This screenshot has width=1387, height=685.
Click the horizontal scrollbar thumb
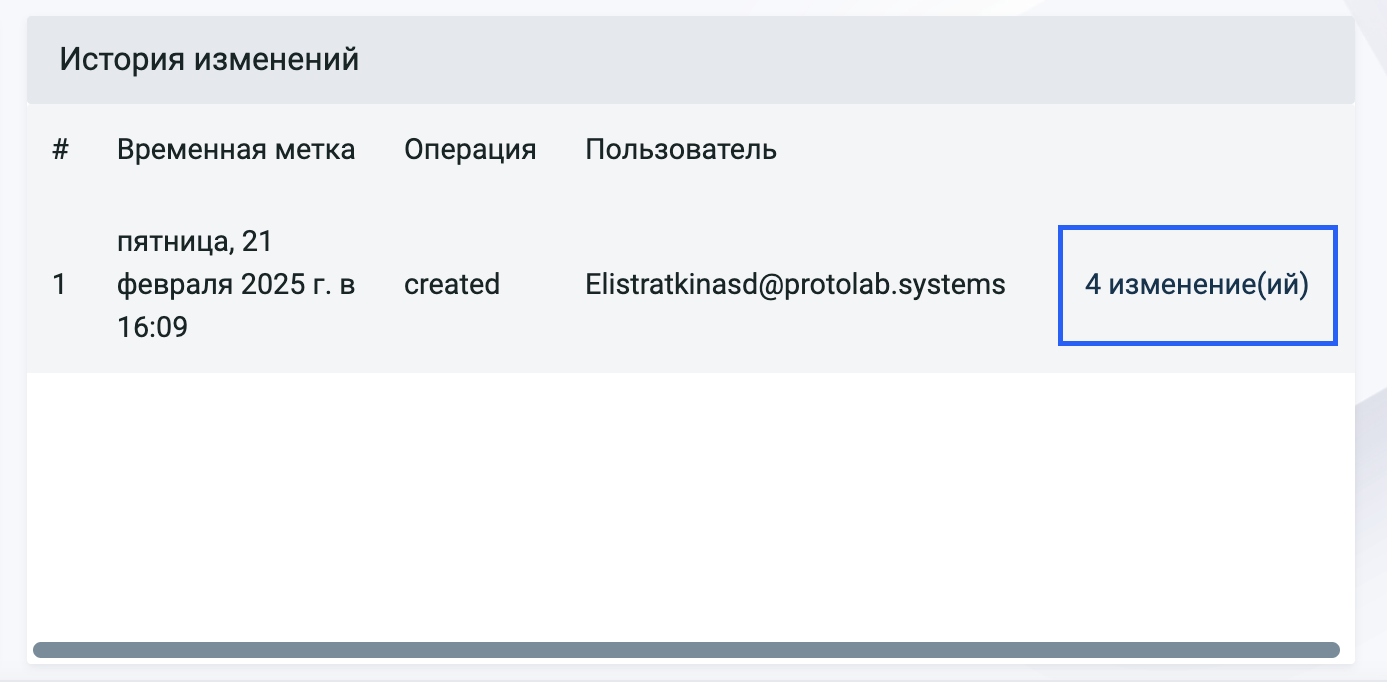686,650
